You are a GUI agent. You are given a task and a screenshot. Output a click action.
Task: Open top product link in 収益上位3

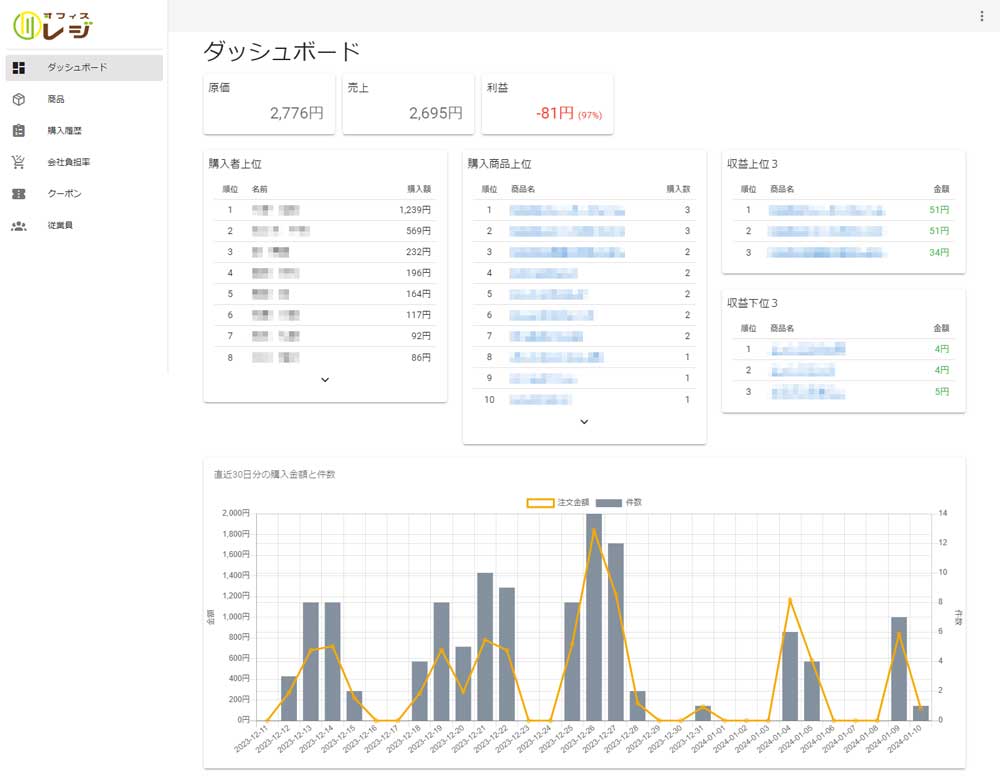coord(826,210)
